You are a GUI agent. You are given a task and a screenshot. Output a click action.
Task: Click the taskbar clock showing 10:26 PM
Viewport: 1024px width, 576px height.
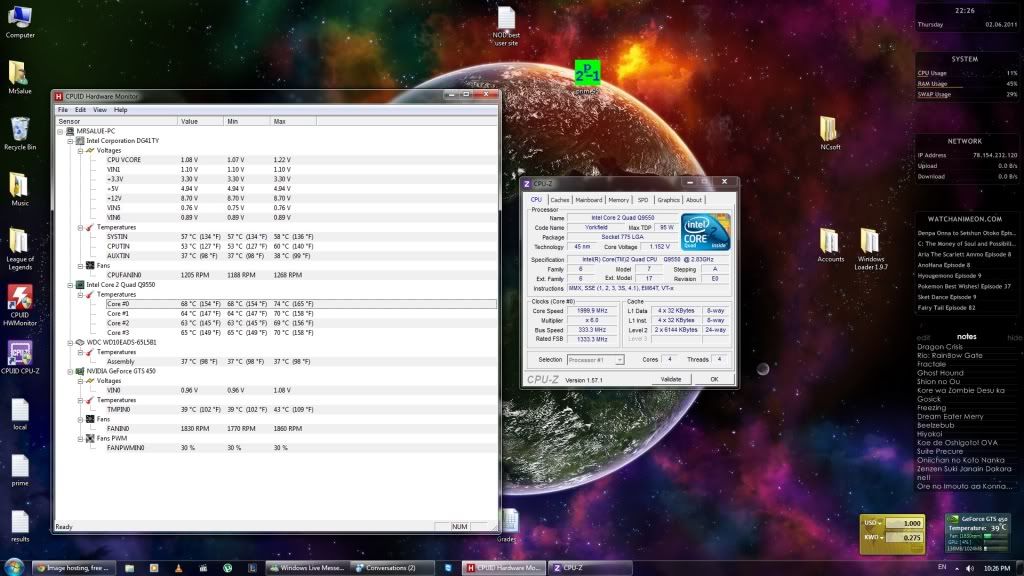pos(997,568)
